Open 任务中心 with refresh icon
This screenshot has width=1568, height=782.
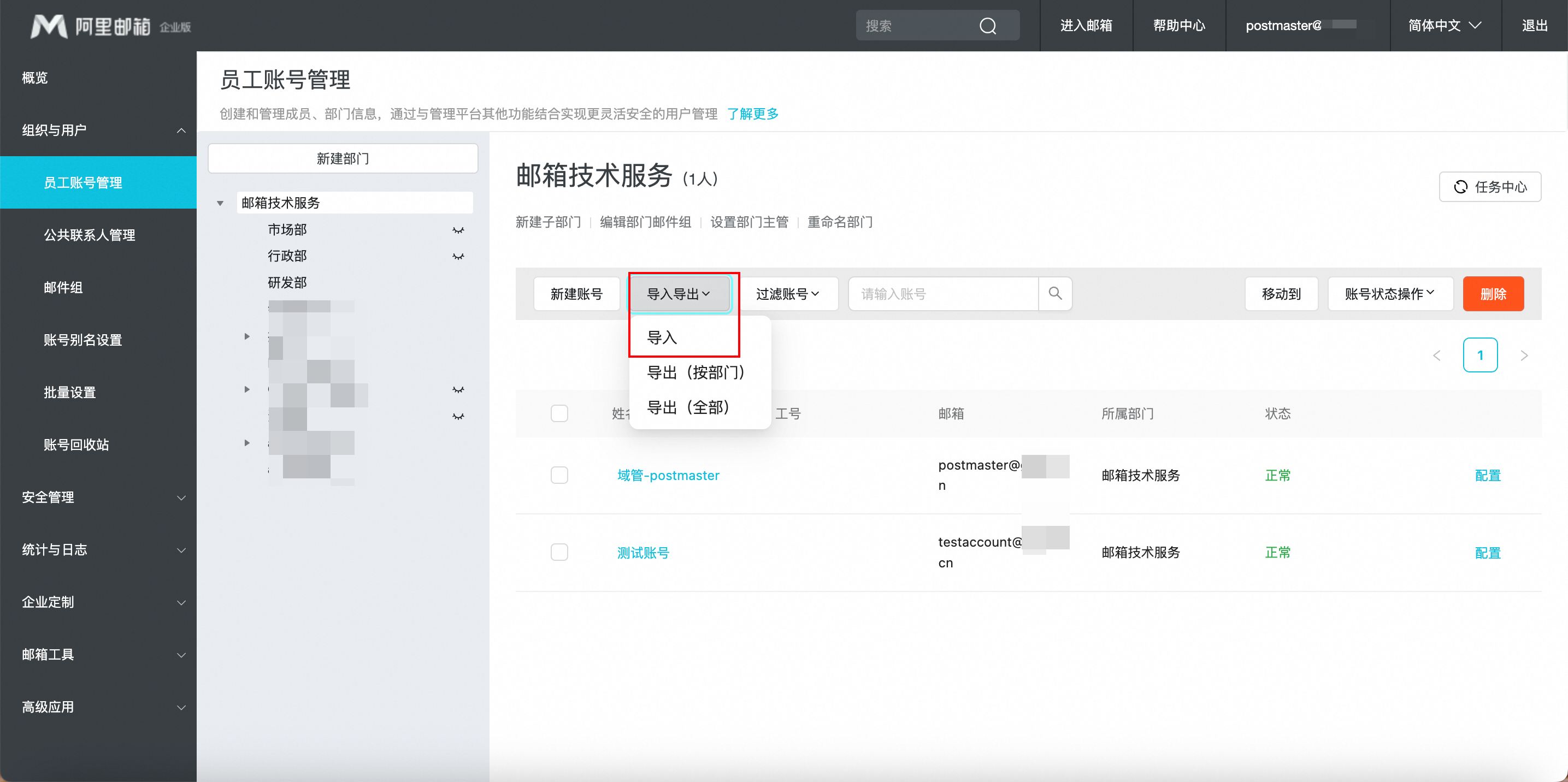1489,187
